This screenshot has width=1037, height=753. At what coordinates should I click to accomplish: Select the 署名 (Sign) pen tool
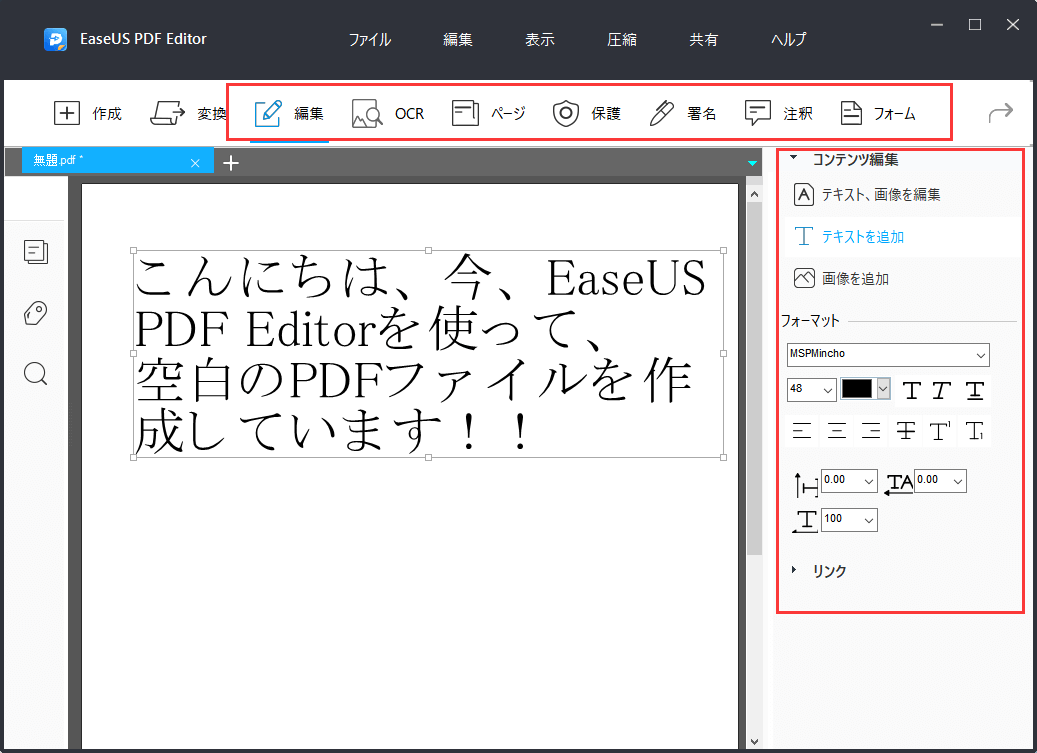pyautogui.click(x=682, y=114)
